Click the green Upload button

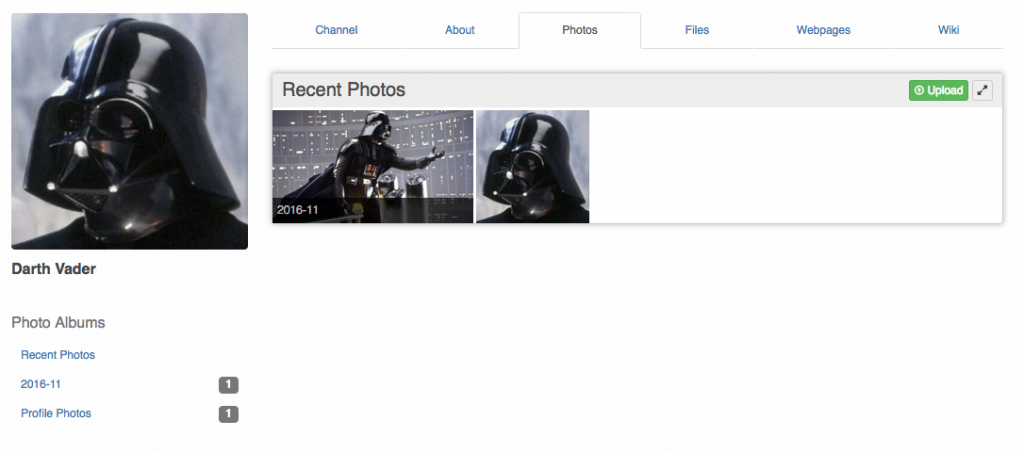(938, 90)
